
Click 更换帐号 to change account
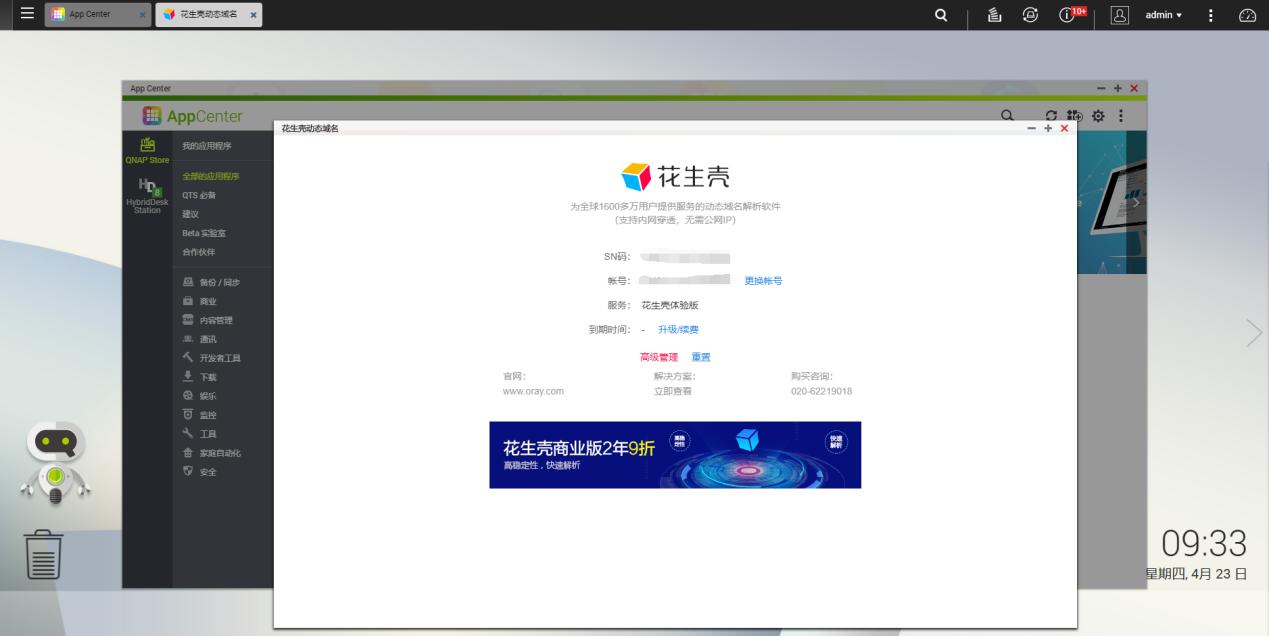(764, 280)
